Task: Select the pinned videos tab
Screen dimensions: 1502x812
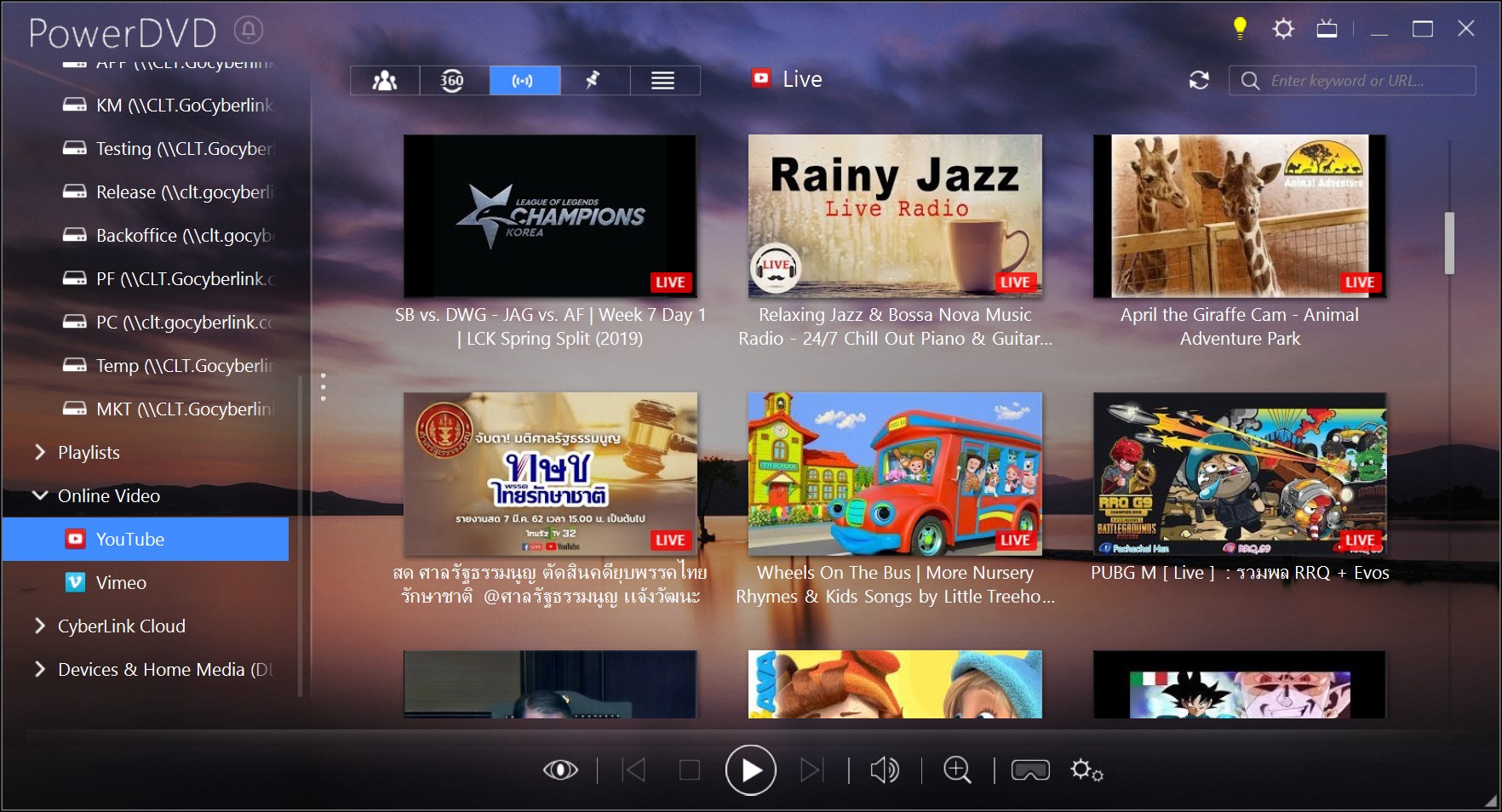Action: pos(594,80)
